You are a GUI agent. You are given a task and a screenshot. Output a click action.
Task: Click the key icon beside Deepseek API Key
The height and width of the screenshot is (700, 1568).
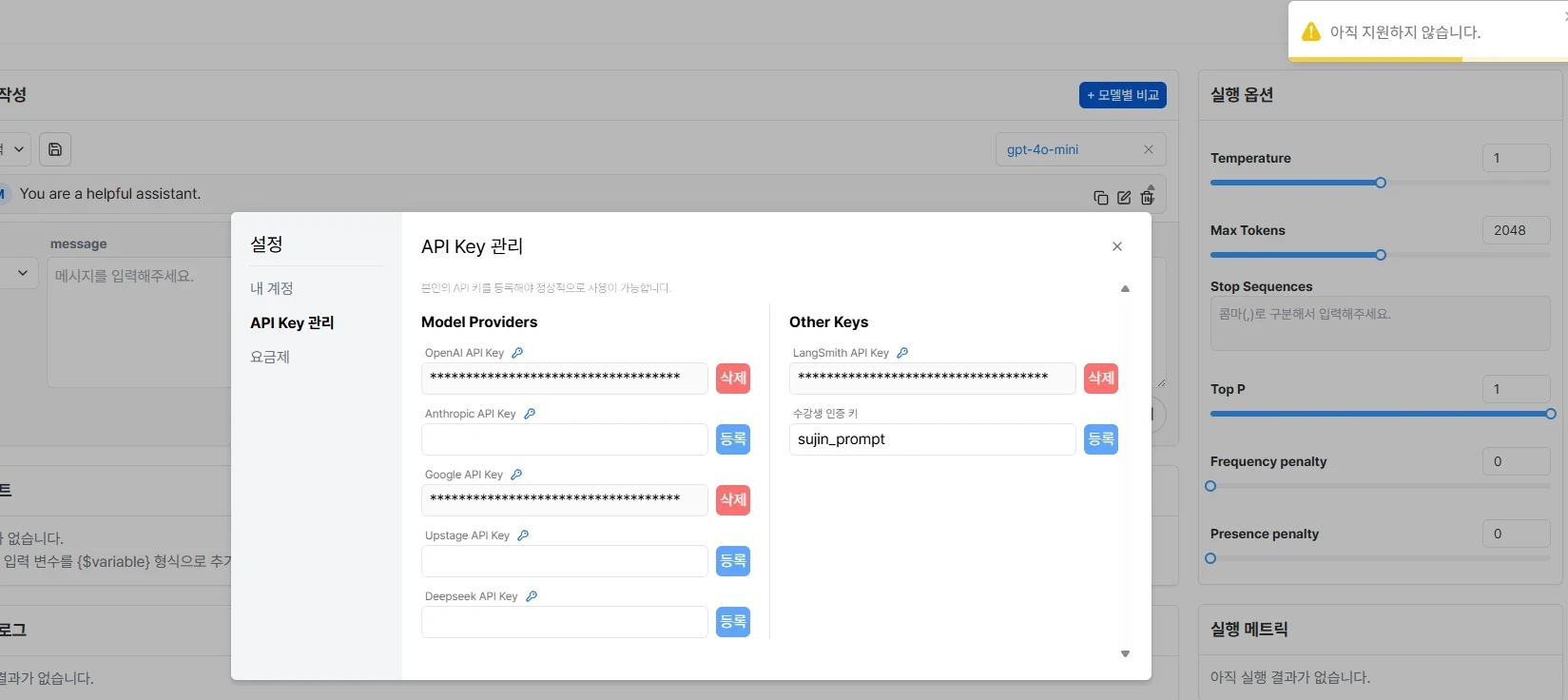[x=532, y=596]
